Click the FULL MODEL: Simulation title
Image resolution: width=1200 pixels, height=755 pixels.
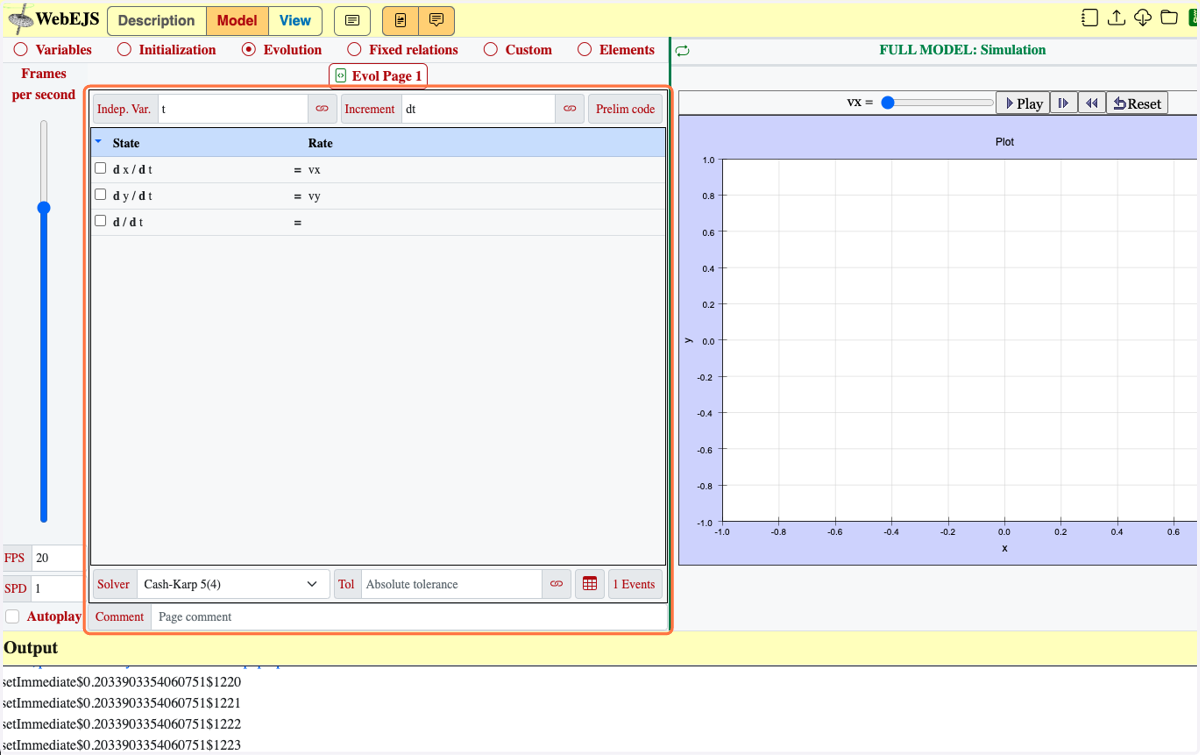[962, 50]
